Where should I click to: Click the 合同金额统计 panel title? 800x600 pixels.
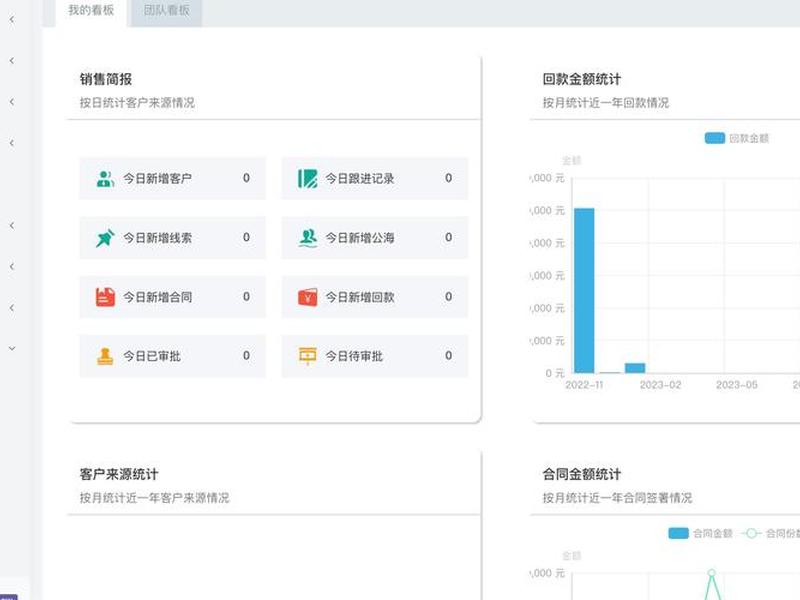tap(582, 474)
